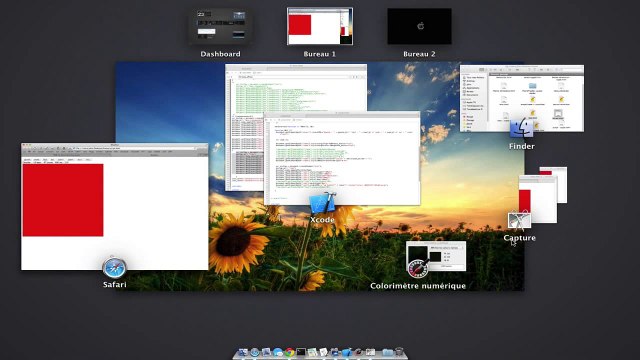Click the Colorimètre numérique label text
Screen dimensions: 640x360
418,286
